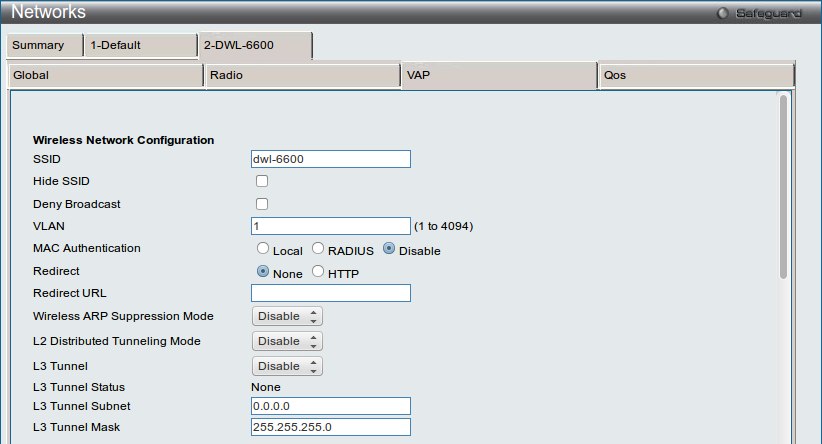
Task: Set Redirect to None
Action: click(263, 272)
